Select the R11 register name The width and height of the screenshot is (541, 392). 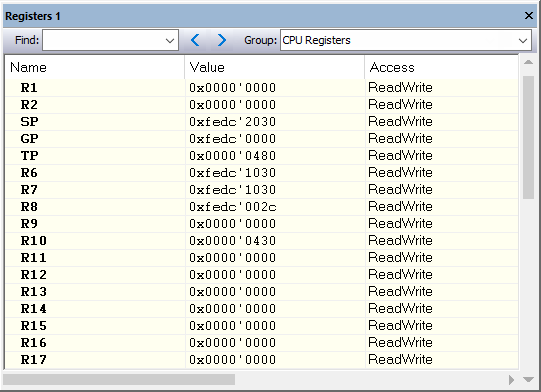[33, 258]
